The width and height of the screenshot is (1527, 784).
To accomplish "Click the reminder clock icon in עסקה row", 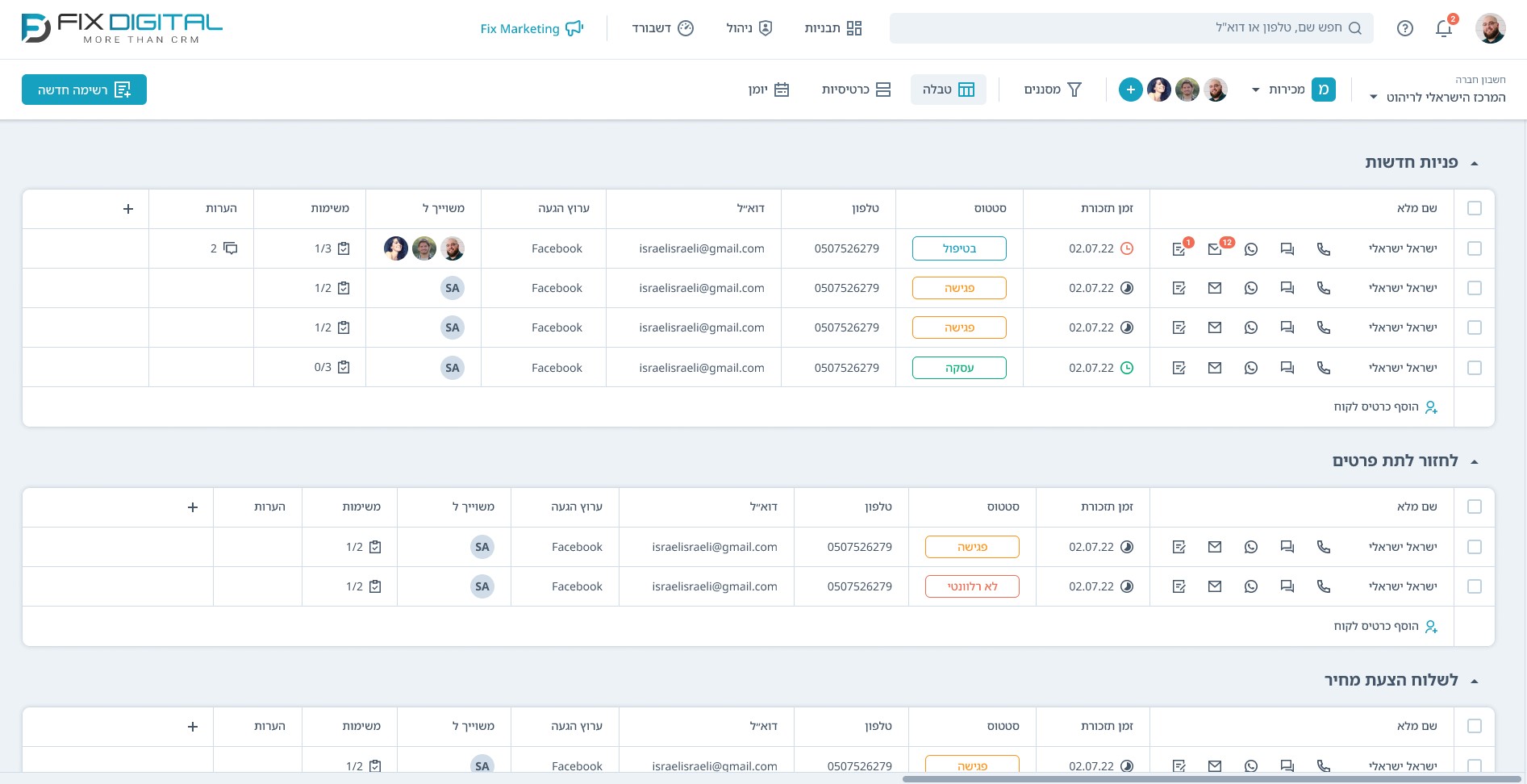I will pos(1128,368).
